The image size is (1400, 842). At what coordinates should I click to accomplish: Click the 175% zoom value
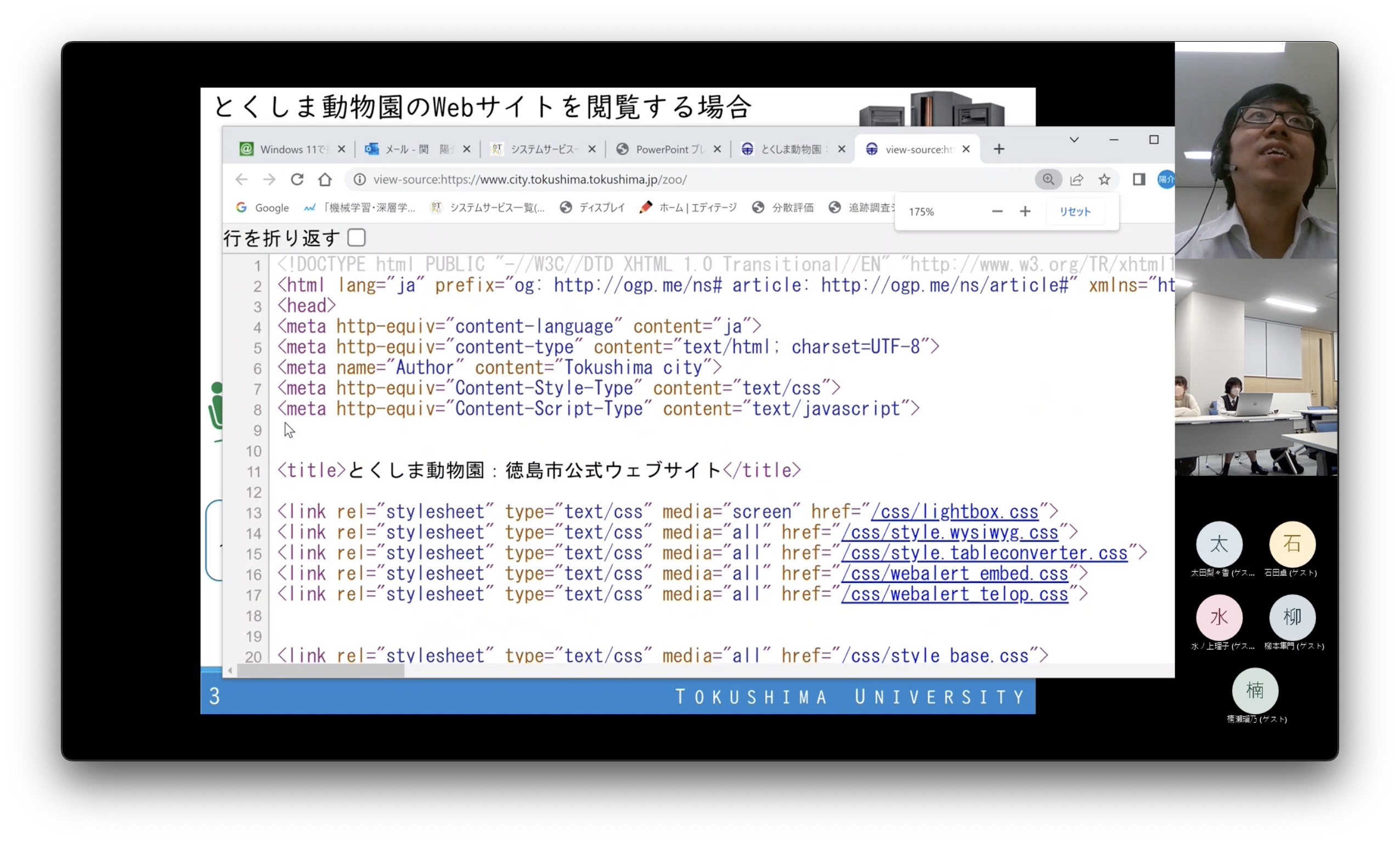[x=921, y=211]
